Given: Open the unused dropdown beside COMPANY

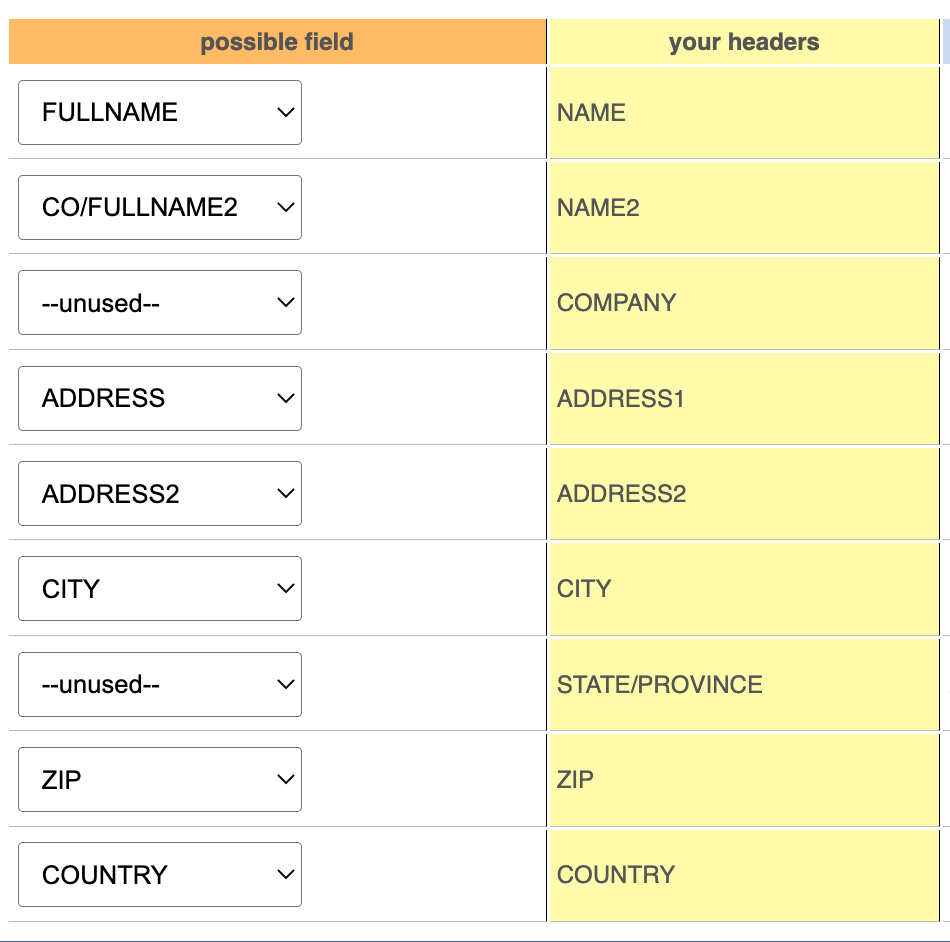Looking at the screenshot, I should pyautogui.click(x=160, y=302).
